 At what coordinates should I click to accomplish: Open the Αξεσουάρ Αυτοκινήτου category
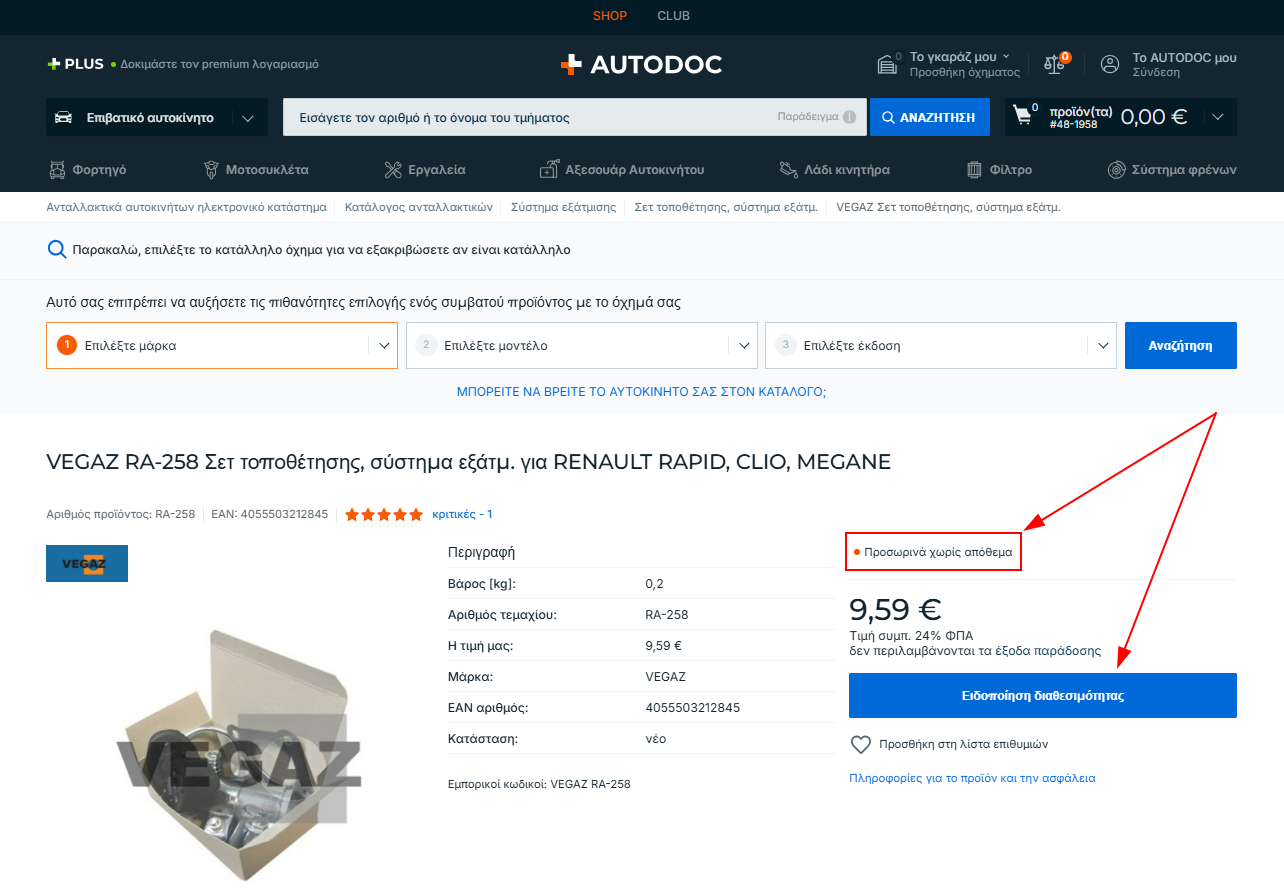click(x=635, y=170)
